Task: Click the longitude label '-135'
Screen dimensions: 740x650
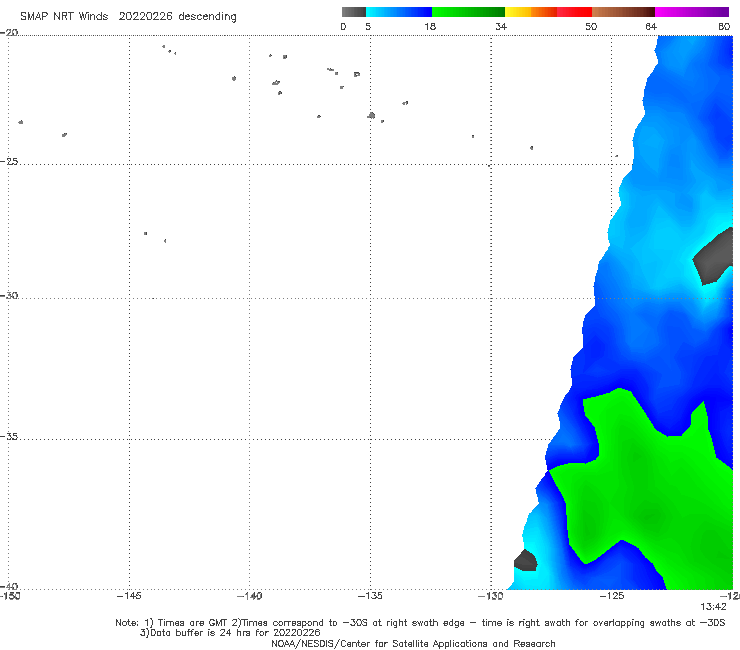Action: click(x=370, y=596)
